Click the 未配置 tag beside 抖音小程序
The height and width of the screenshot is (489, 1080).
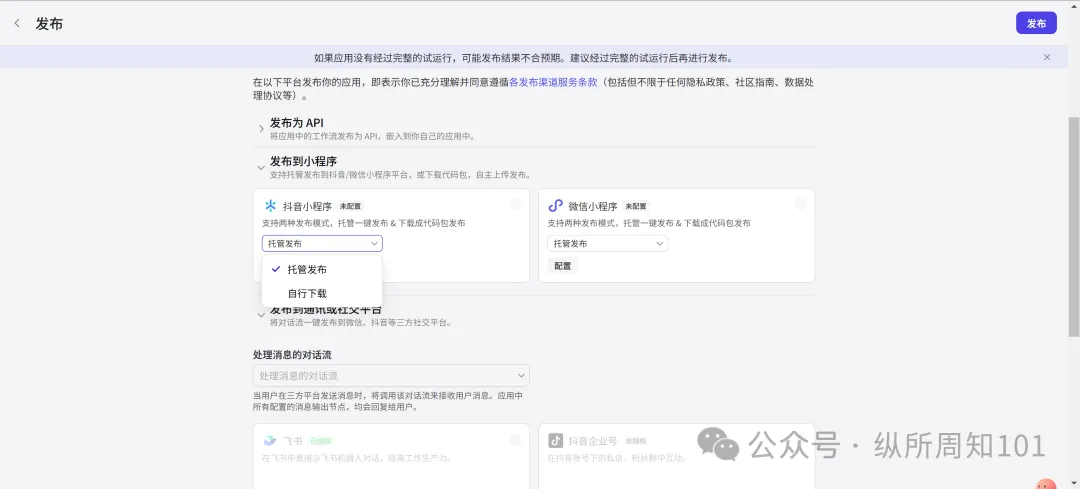click(x=351, y=206)
